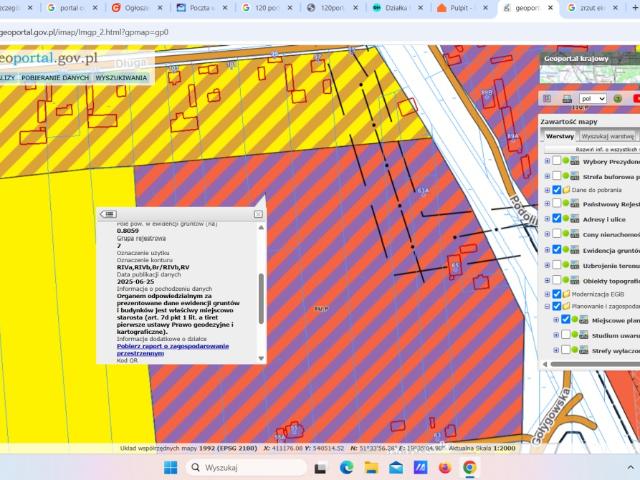This screenshot has height=480, width=640.
Task: Open Microsoft Edge from the taskbar
Action: point(346,467)
